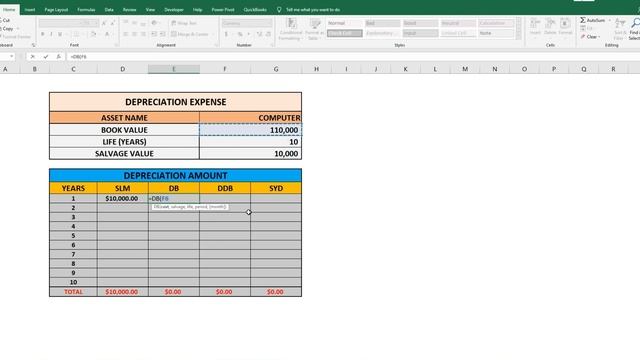The image size is (640, 360).
Task: Cancel formula entry with the X icon
Action: [33, 57]
